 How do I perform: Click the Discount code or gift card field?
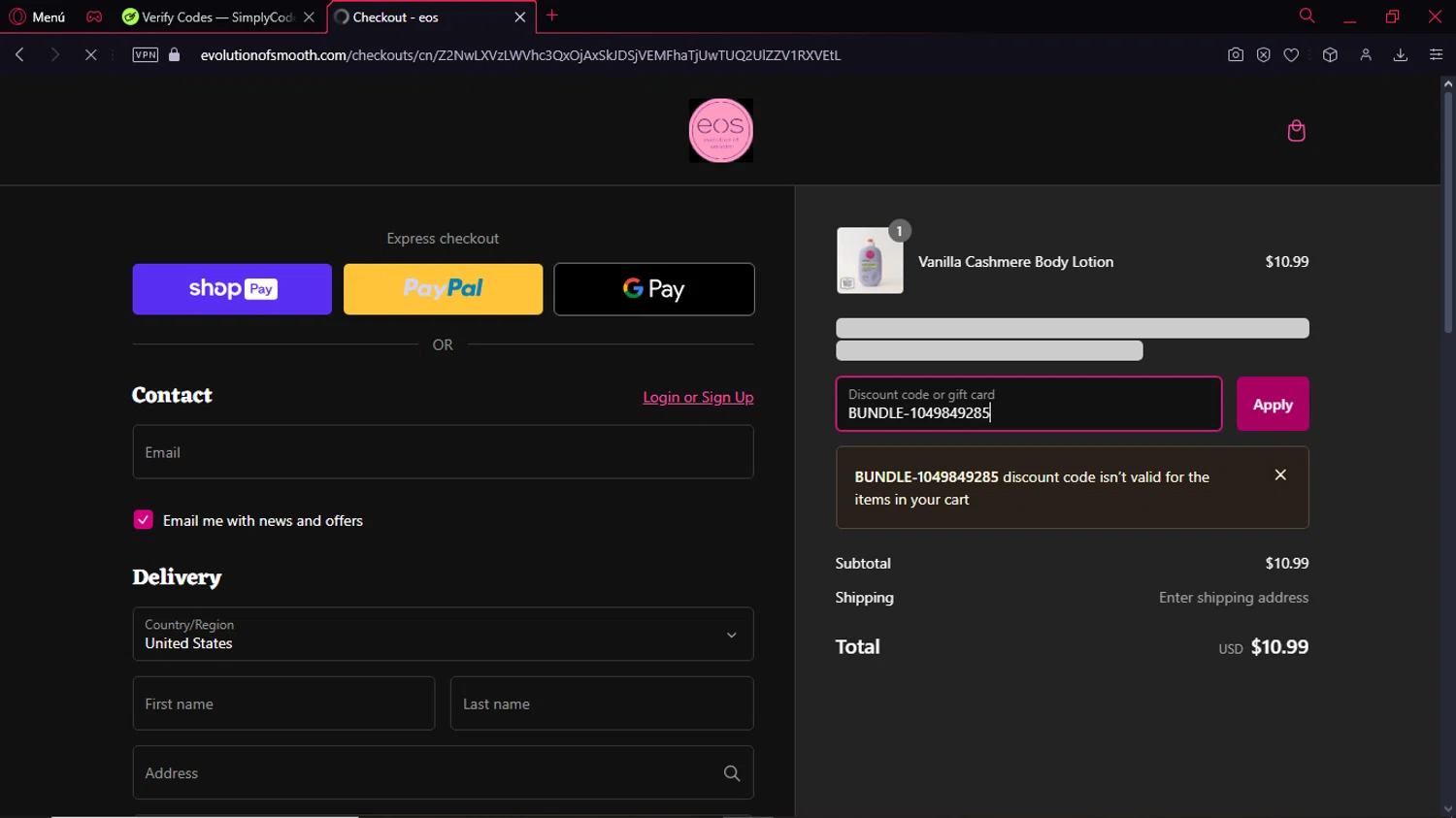tap(1029, 404)
